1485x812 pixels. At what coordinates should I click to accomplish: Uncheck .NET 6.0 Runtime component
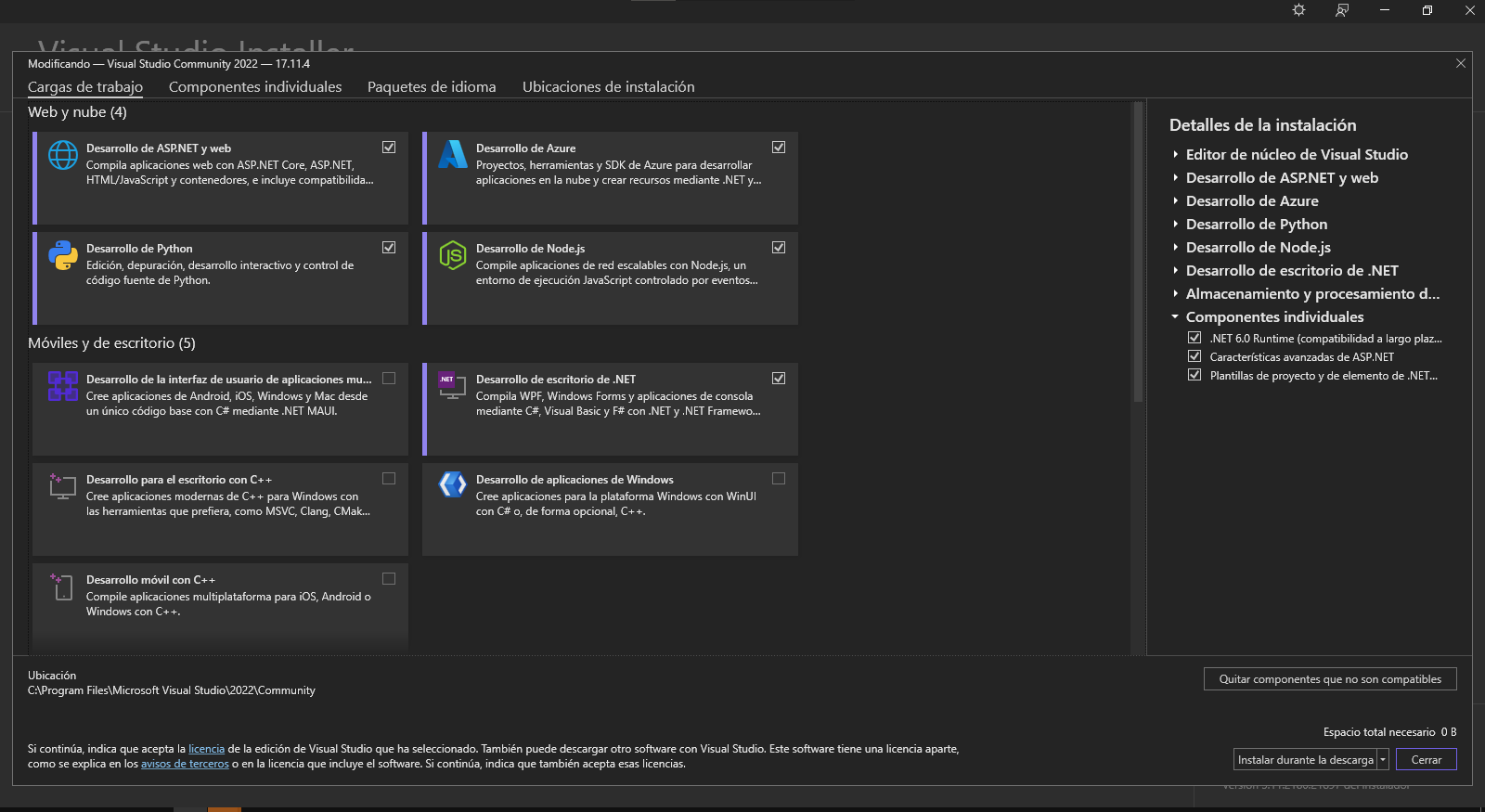pos(1194,338)
